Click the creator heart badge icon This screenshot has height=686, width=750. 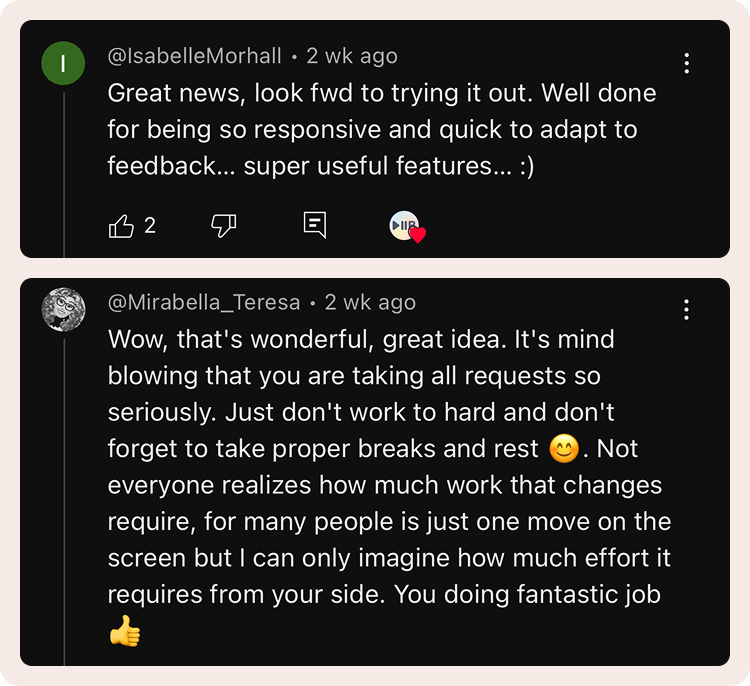405,225
